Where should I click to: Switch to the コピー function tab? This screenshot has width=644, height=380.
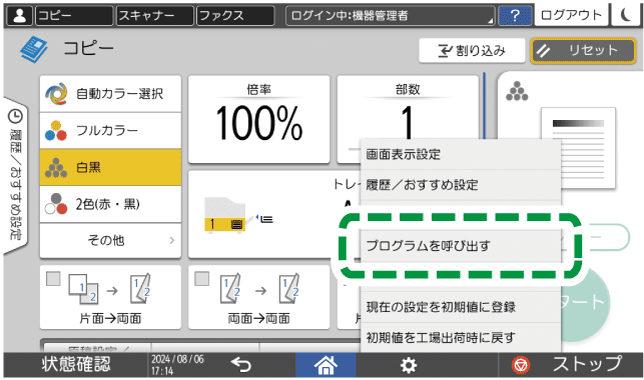[x=74, y=16]
